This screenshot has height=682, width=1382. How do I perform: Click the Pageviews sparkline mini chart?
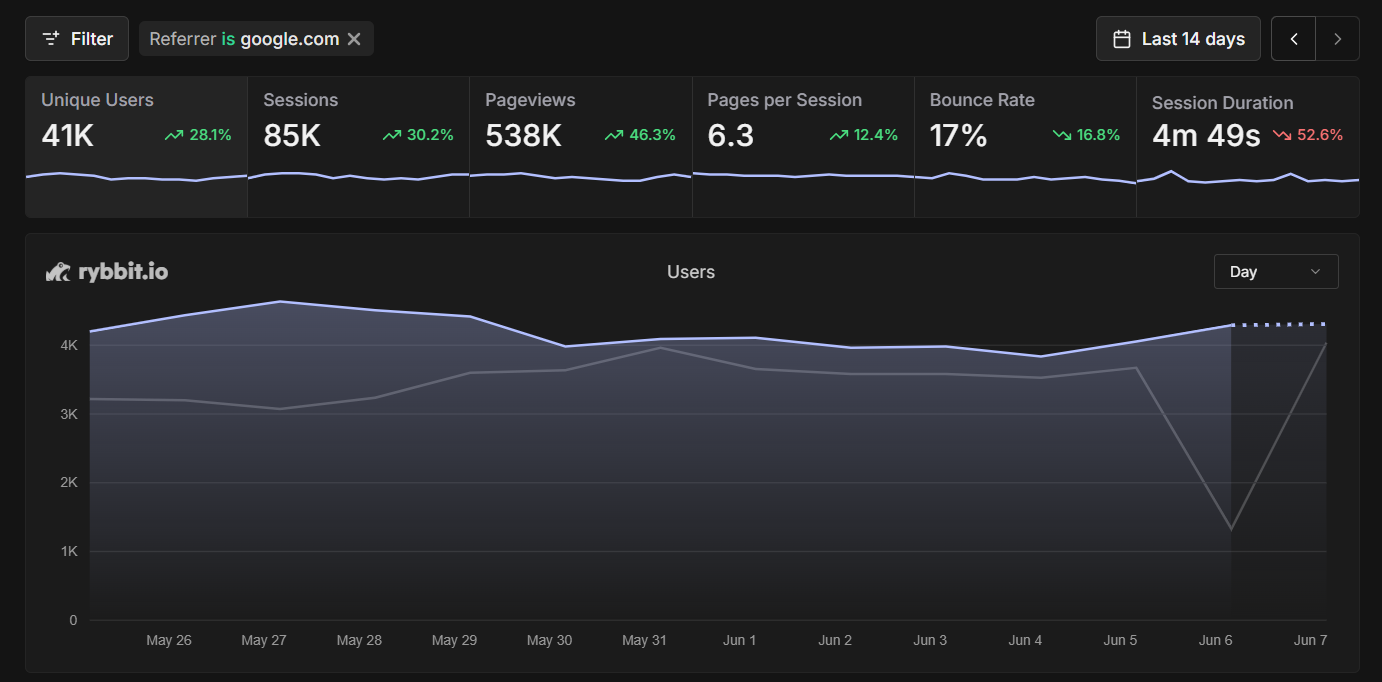(x=580, y=177)
